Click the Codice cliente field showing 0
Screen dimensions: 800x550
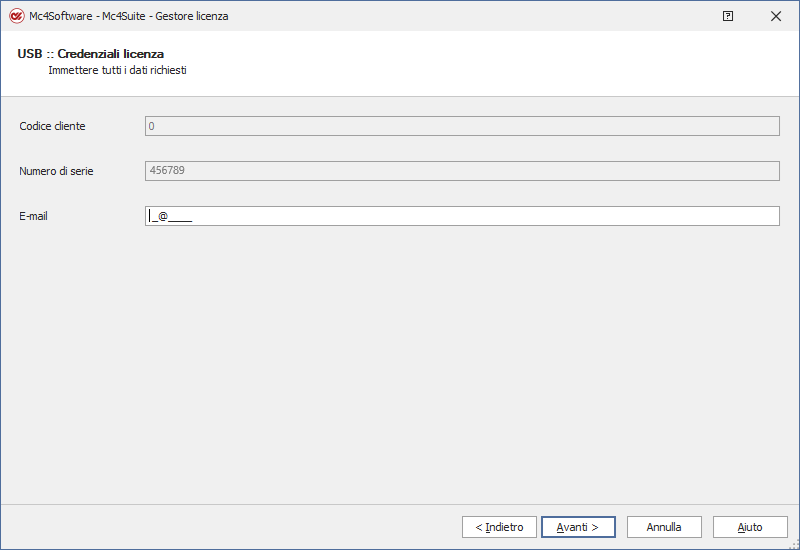[462, 126]
